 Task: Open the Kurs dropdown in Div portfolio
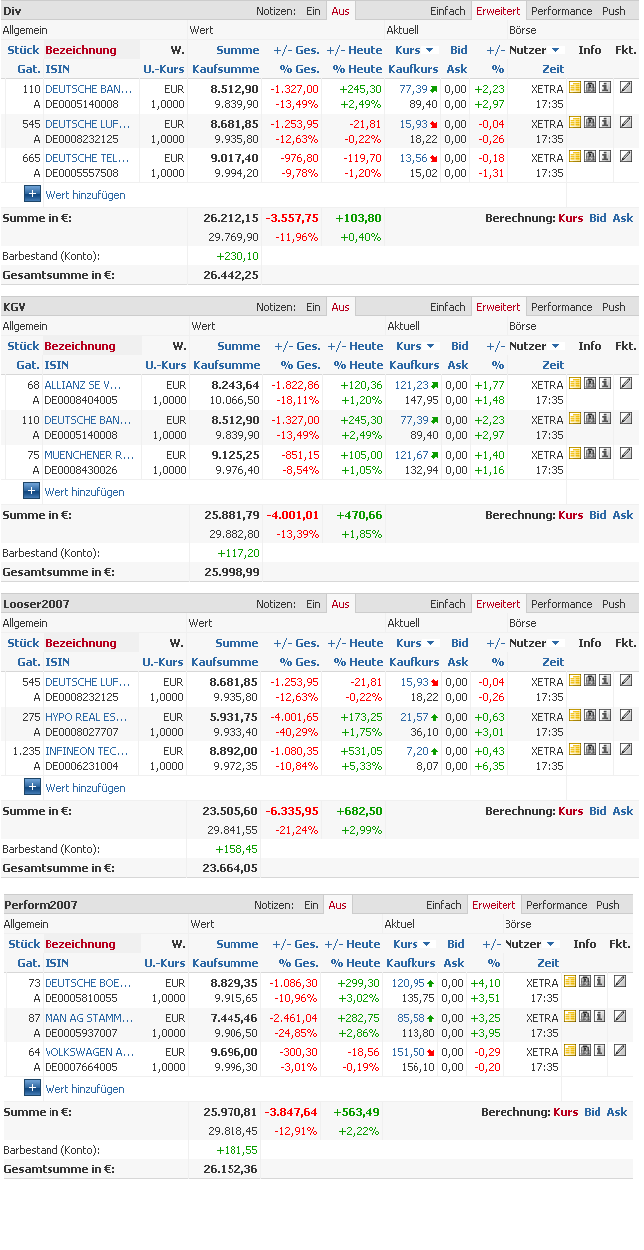[414, 50]
